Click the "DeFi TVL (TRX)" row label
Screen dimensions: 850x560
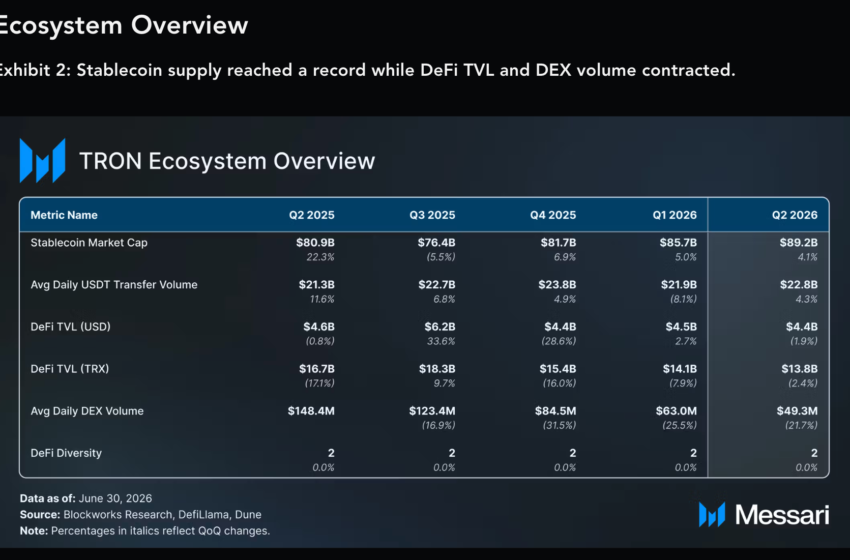click(70, 369)
